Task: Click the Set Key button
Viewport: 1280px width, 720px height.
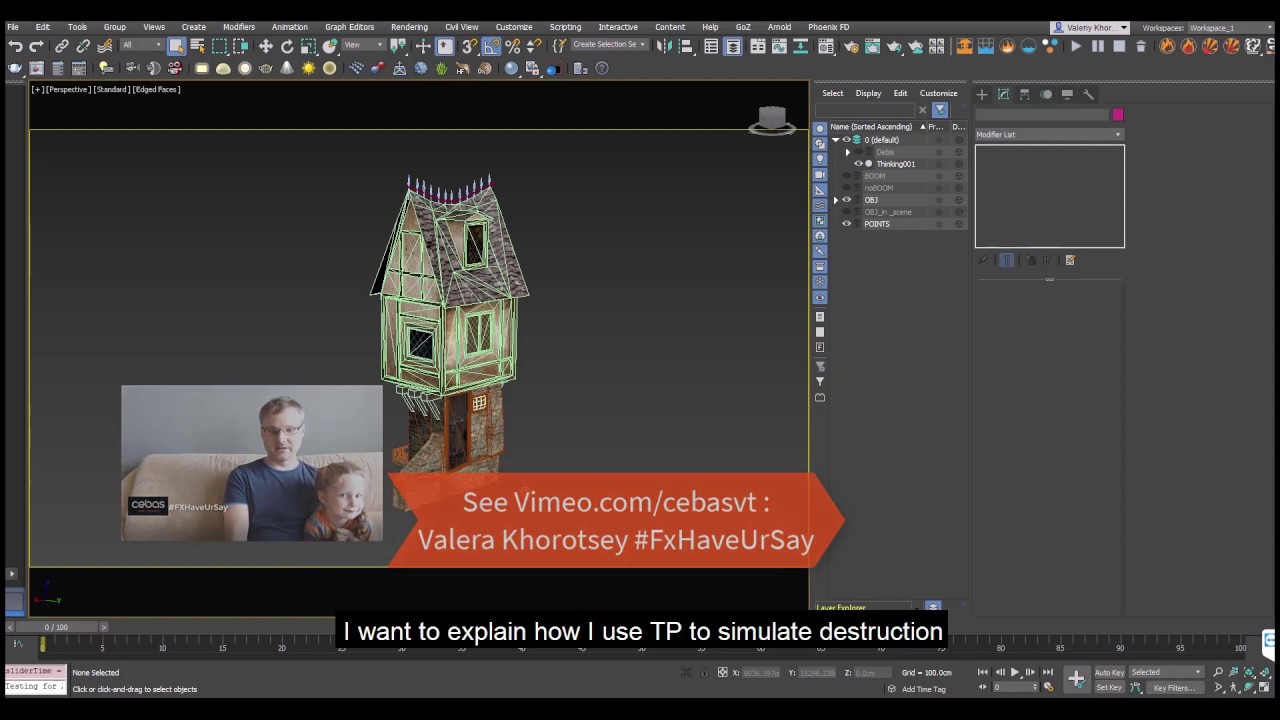Action: 1109,687
